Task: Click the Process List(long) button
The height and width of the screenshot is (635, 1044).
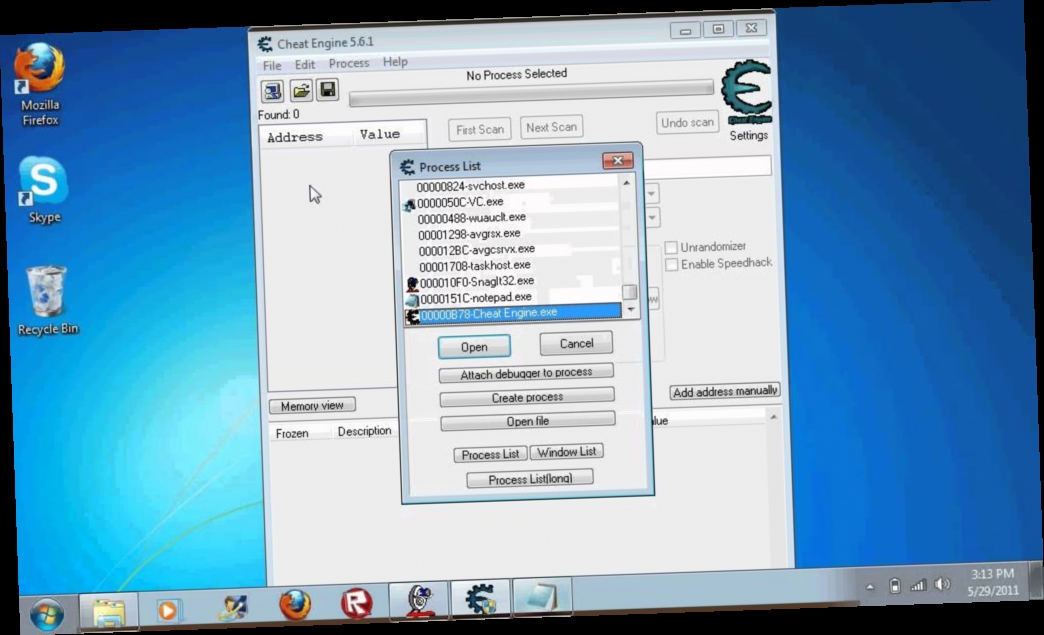Action: tap(530, 479)
